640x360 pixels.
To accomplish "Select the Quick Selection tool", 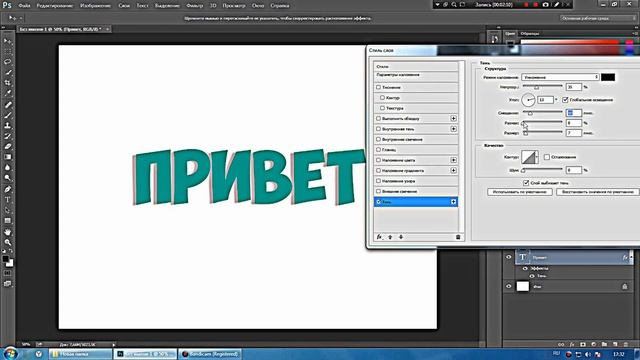I will tap(7, 72).
